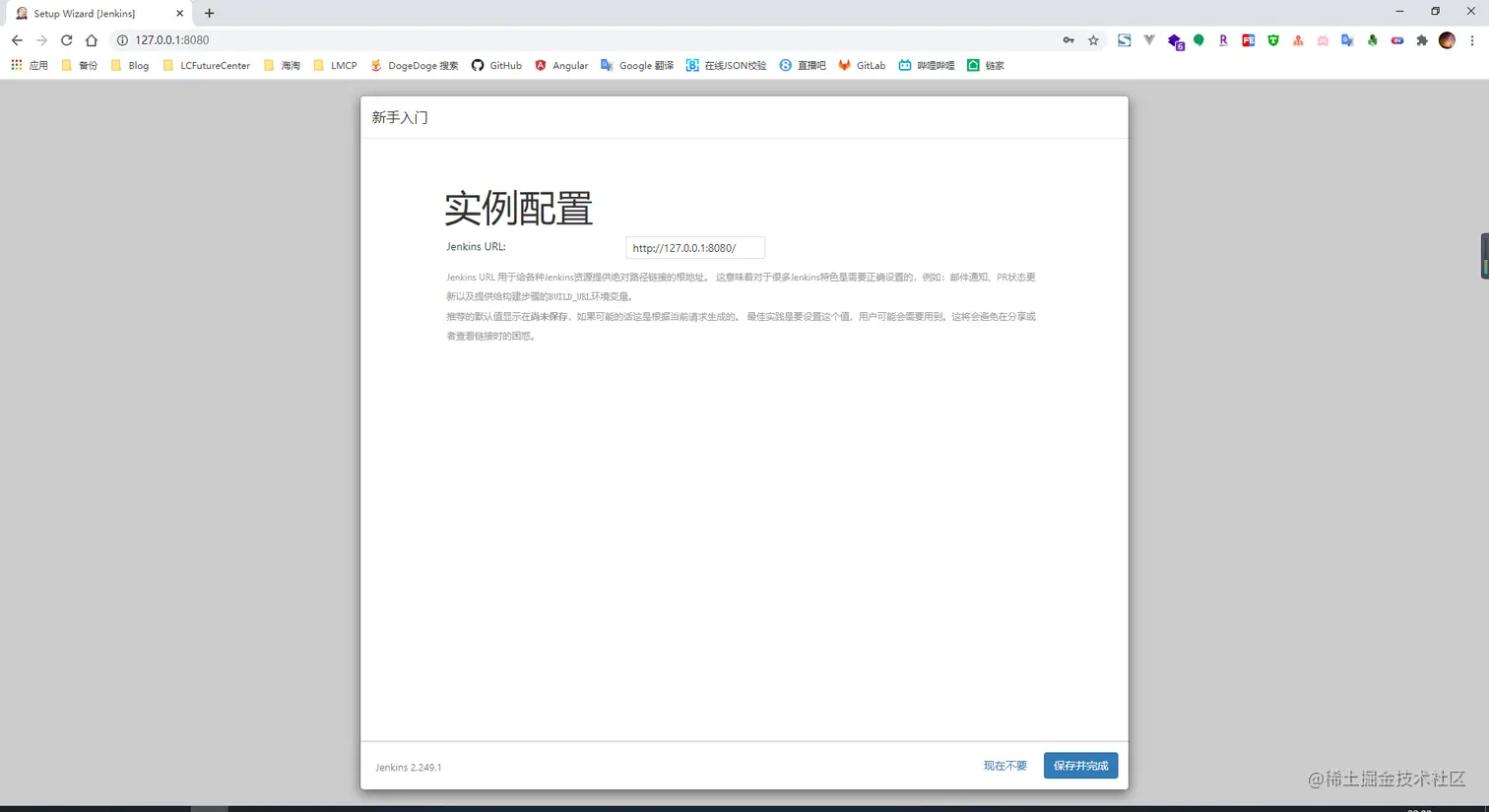Open the green chat bubble extension
Image resolution: width=1489 pixels, height=812 pixels.
[1198, 40]
